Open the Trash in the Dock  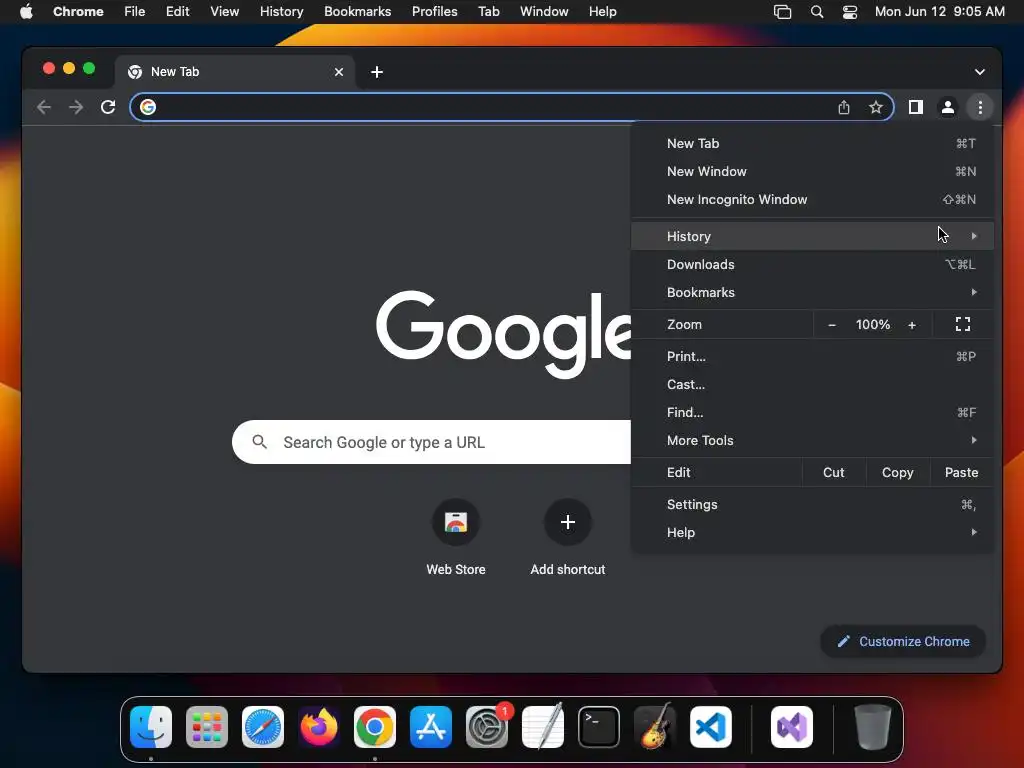[x=872, y=727]
